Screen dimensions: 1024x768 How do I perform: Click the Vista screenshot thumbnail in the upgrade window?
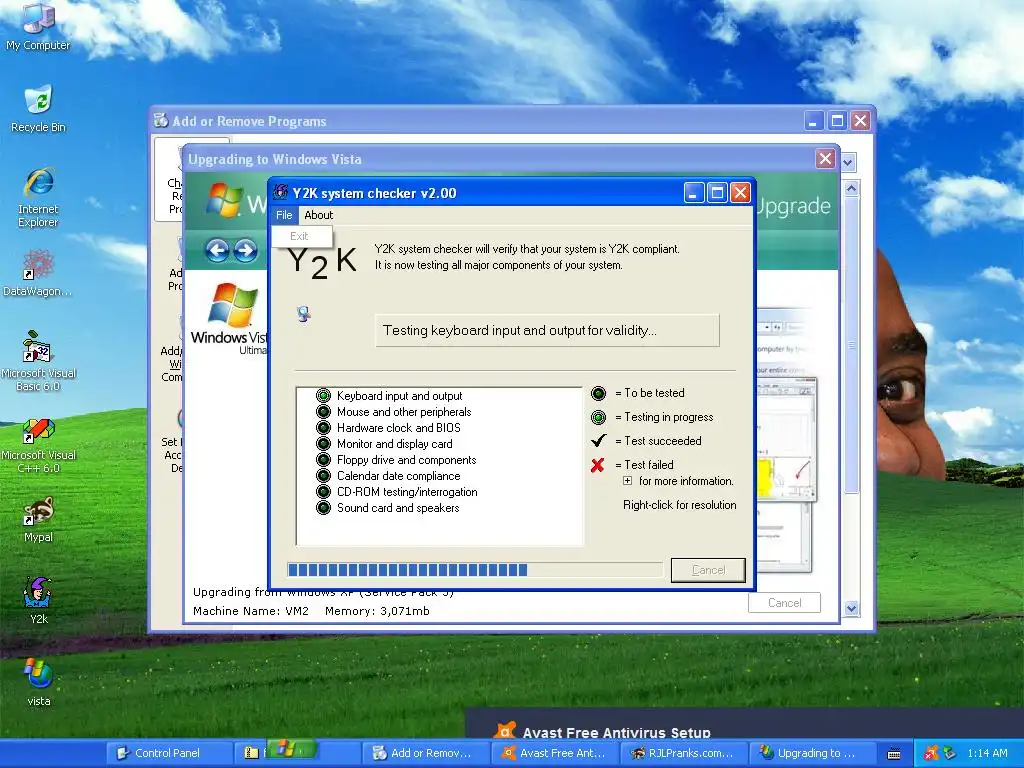(786, 439)
